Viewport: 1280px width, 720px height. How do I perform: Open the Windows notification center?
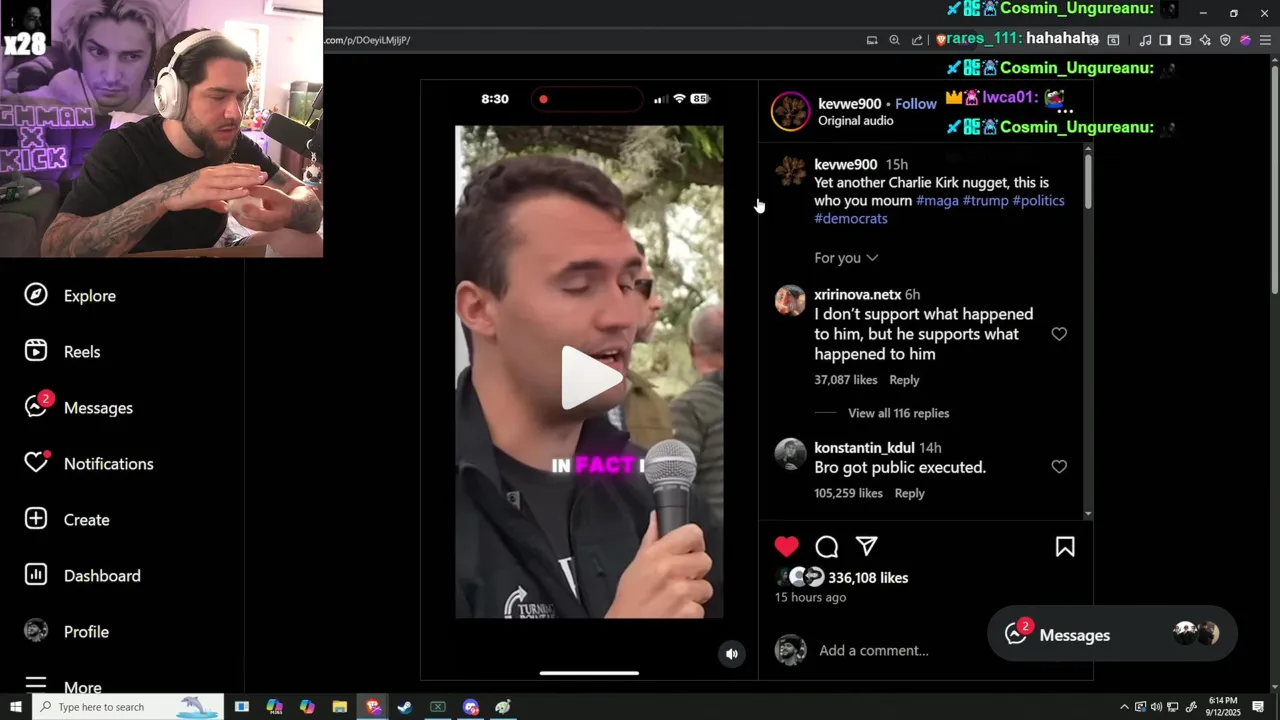(1258, 707)
